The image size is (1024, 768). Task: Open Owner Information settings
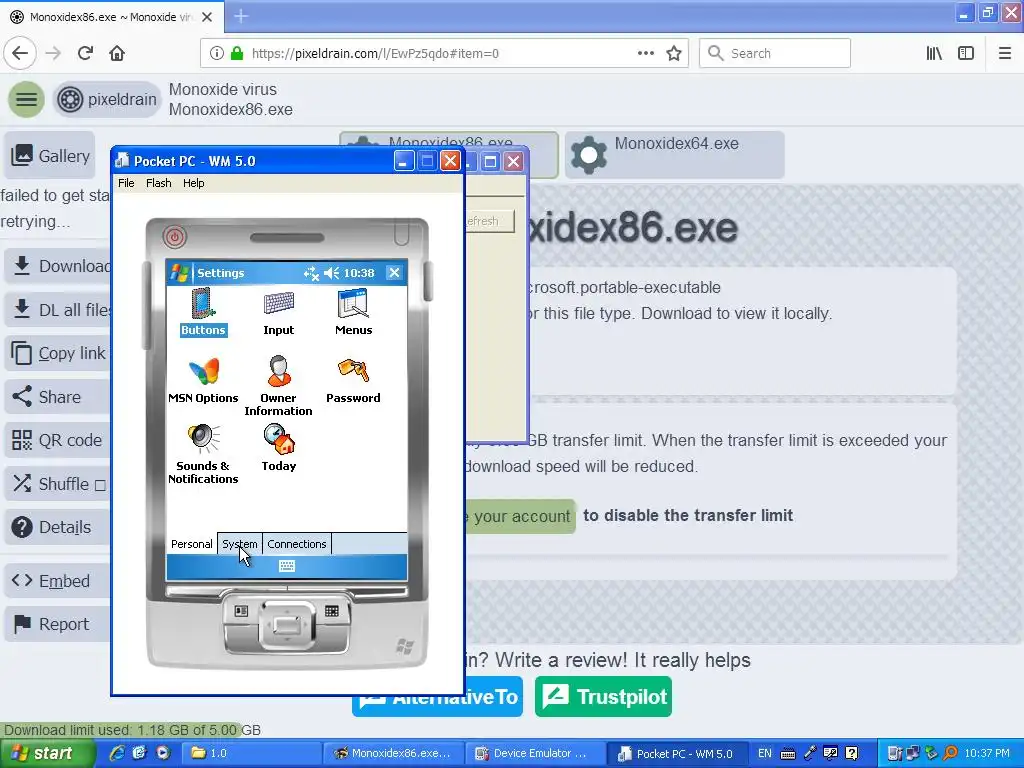point(278,386)
